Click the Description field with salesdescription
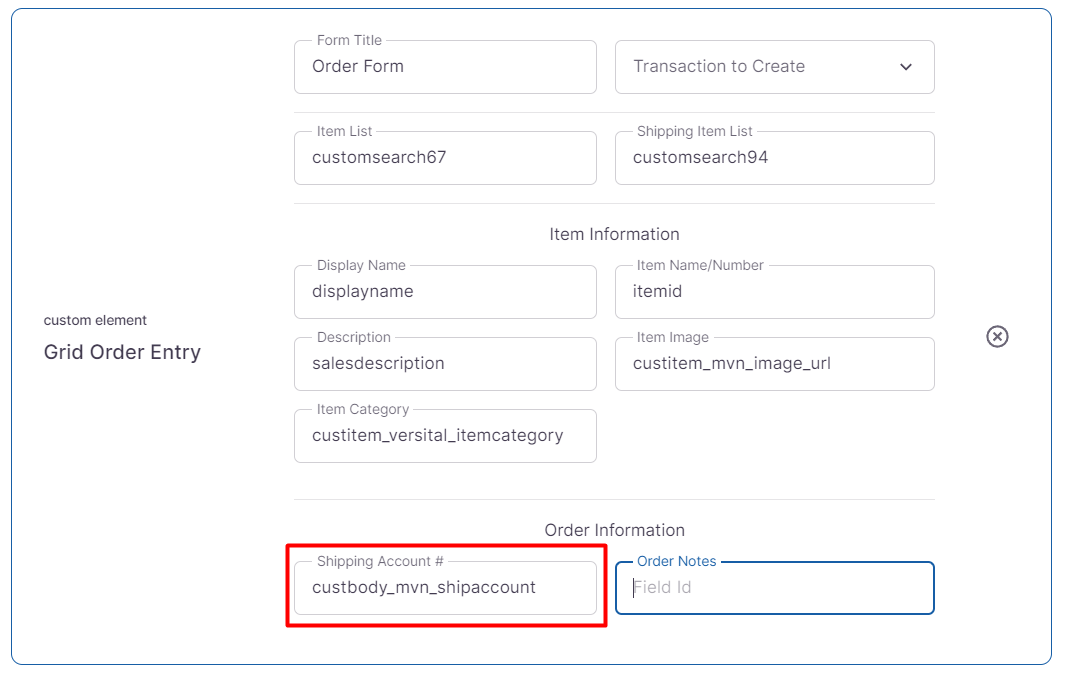 click(445, 364)
